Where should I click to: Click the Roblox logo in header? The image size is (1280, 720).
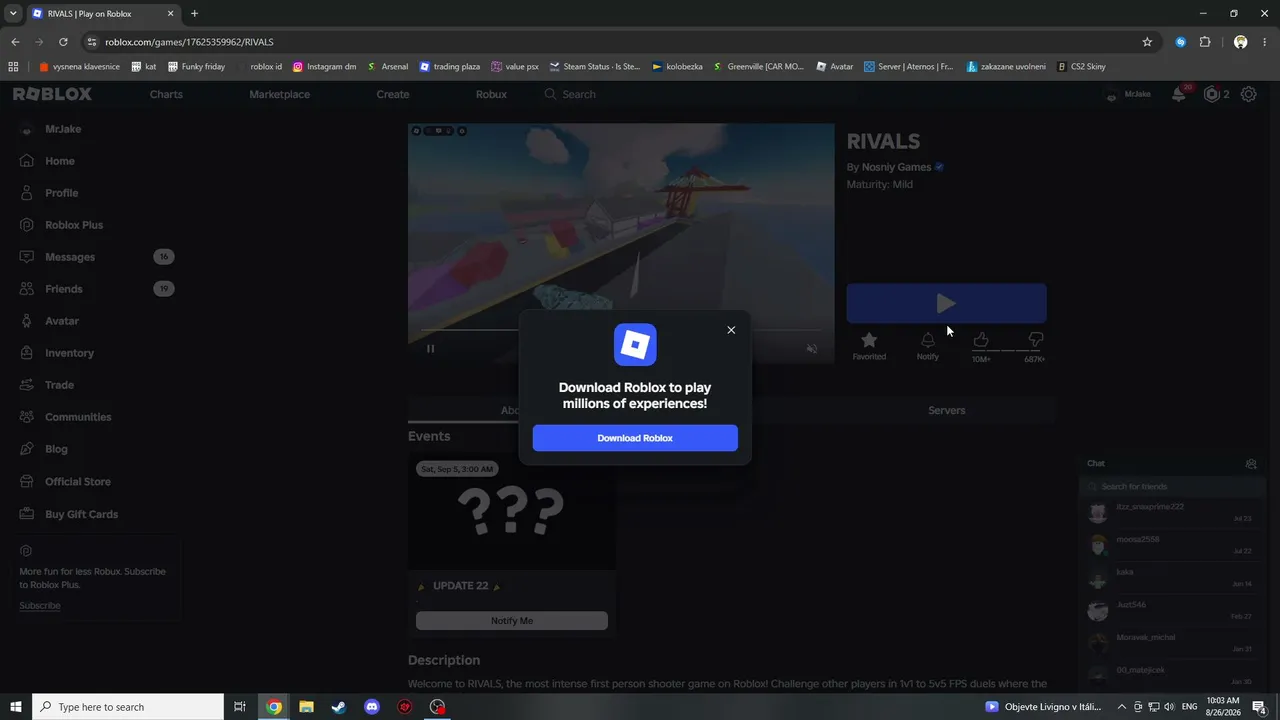coord(52,94)
